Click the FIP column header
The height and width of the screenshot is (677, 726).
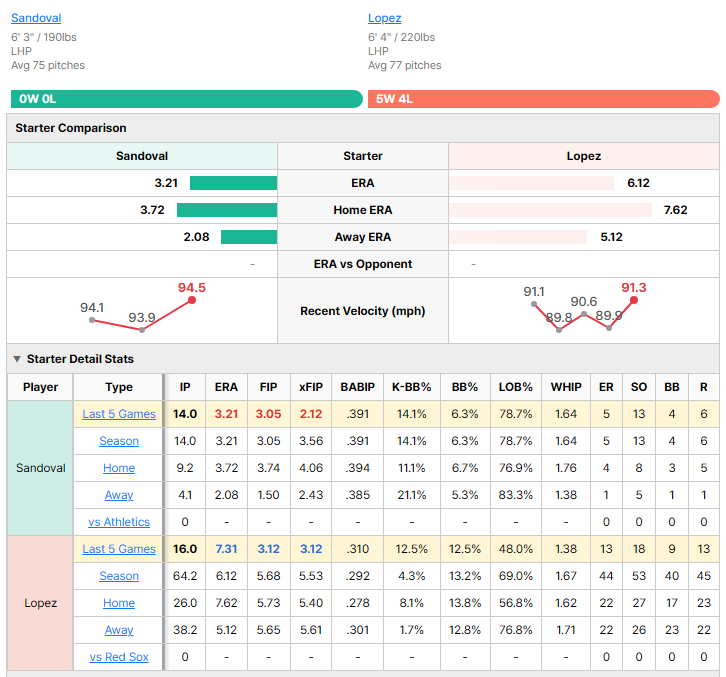(269, 387)
